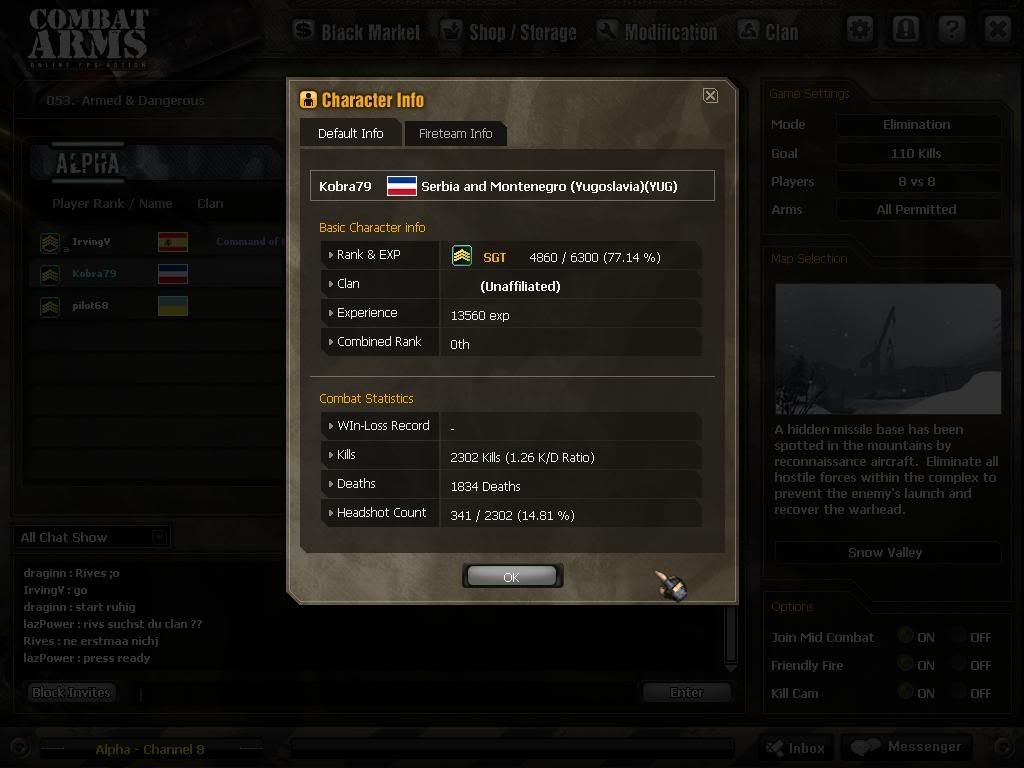Expand the Rank & EXP row arrow
This screenshot has height=768, width=1024.
[331, 255]
